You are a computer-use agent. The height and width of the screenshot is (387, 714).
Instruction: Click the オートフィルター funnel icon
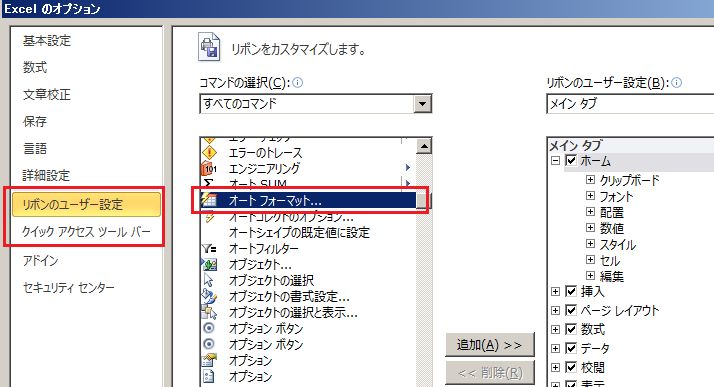[209, 249]
